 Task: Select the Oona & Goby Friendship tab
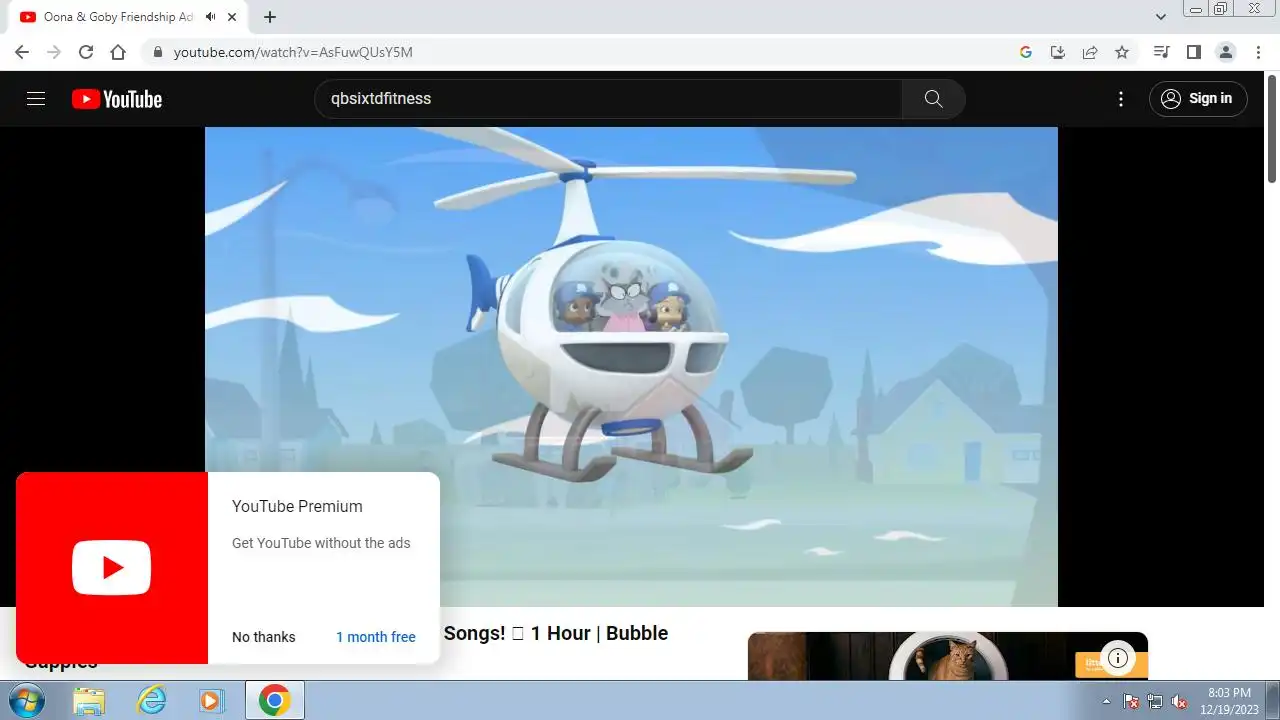click(118, 17)
